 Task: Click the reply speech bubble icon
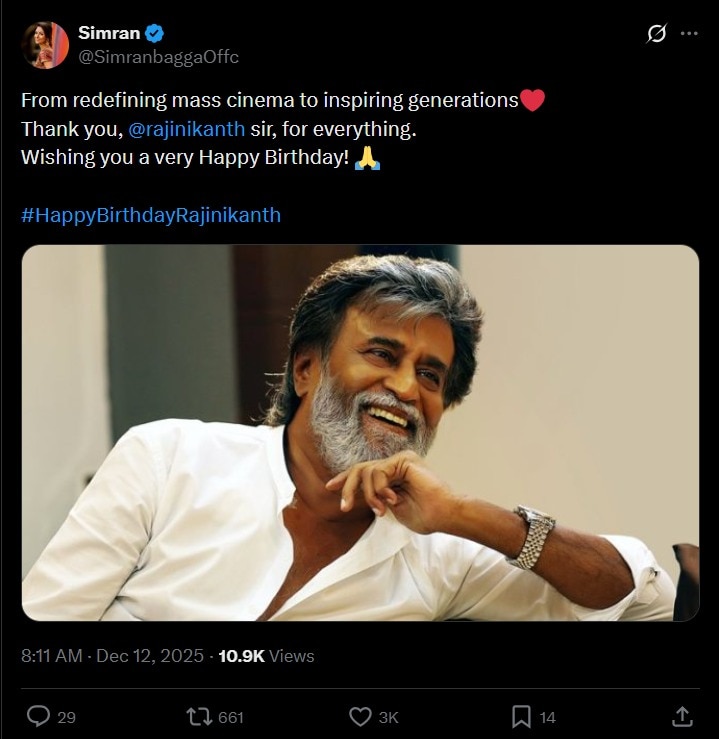pos(39,716)
